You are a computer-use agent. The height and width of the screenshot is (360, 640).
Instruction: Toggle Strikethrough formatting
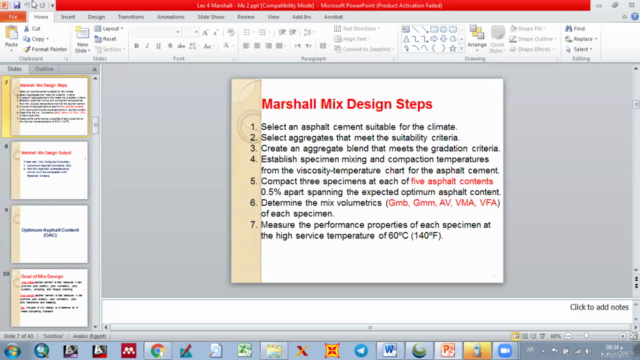181,46
